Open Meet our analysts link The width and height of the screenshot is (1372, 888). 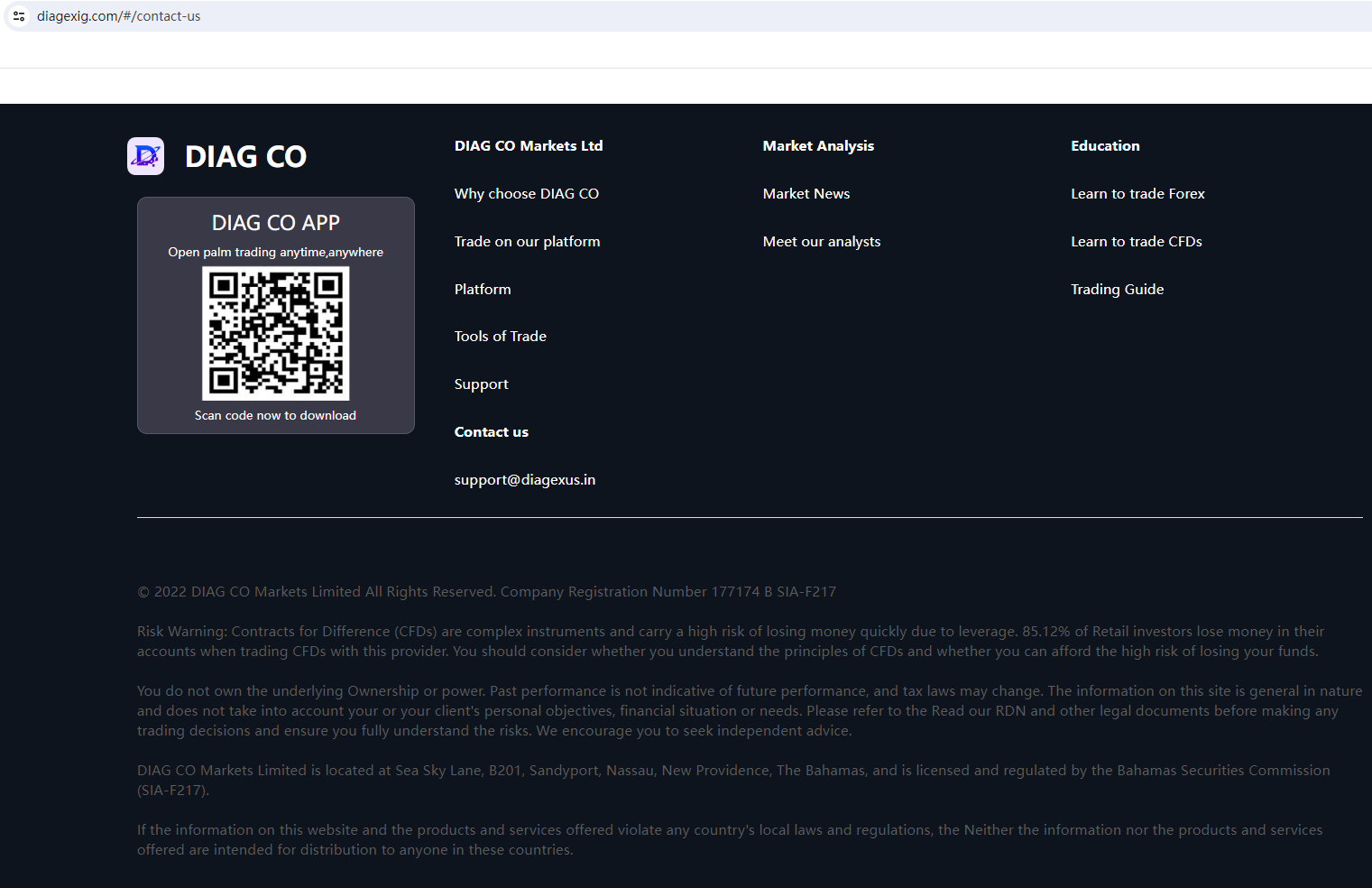(x=822, y=242)
